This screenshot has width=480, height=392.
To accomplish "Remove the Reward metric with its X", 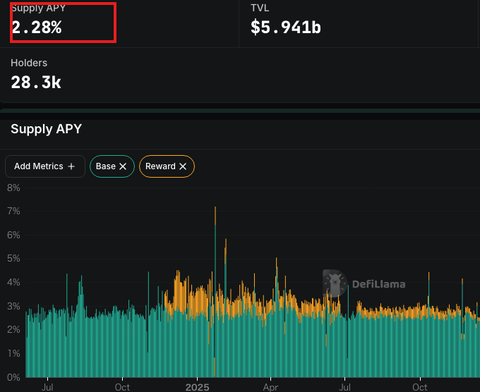I will pos(183,166).
